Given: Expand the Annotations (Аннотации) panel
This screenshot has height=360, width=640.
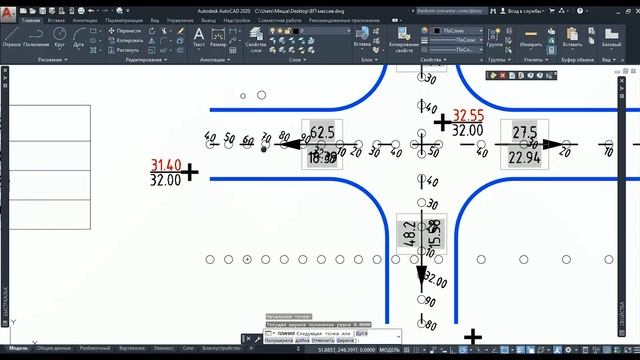Looking at the screenshot, I should pos(215,60).
